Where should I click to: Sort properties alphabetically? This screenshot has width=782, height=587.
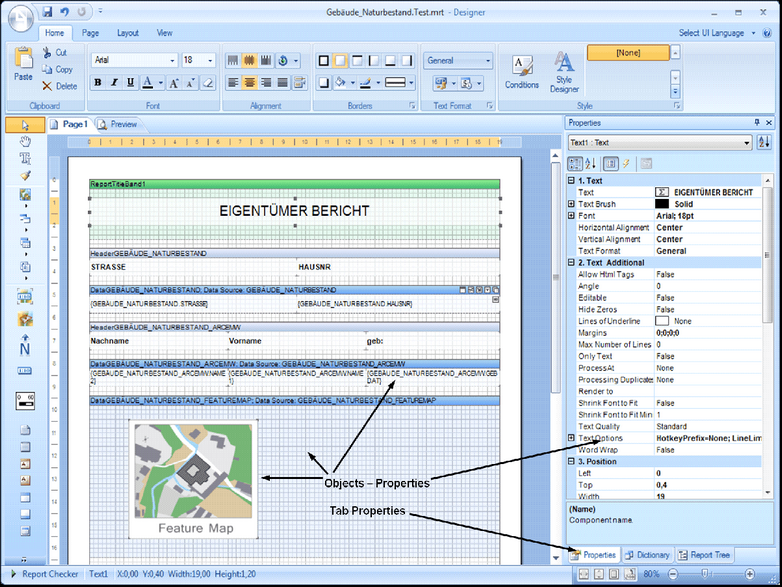(588, 163)
